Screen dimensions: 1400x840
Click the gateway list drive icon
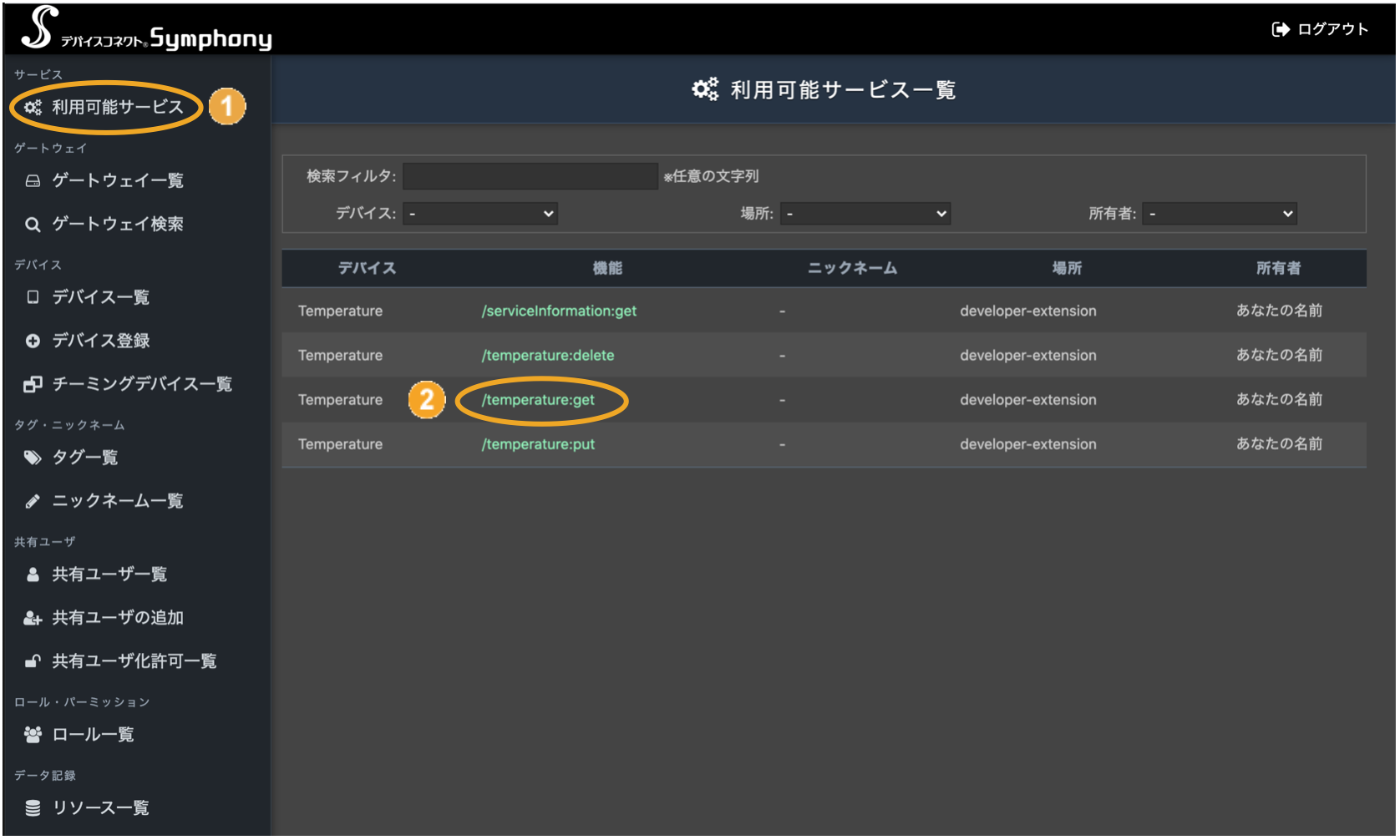pos(33,181)
